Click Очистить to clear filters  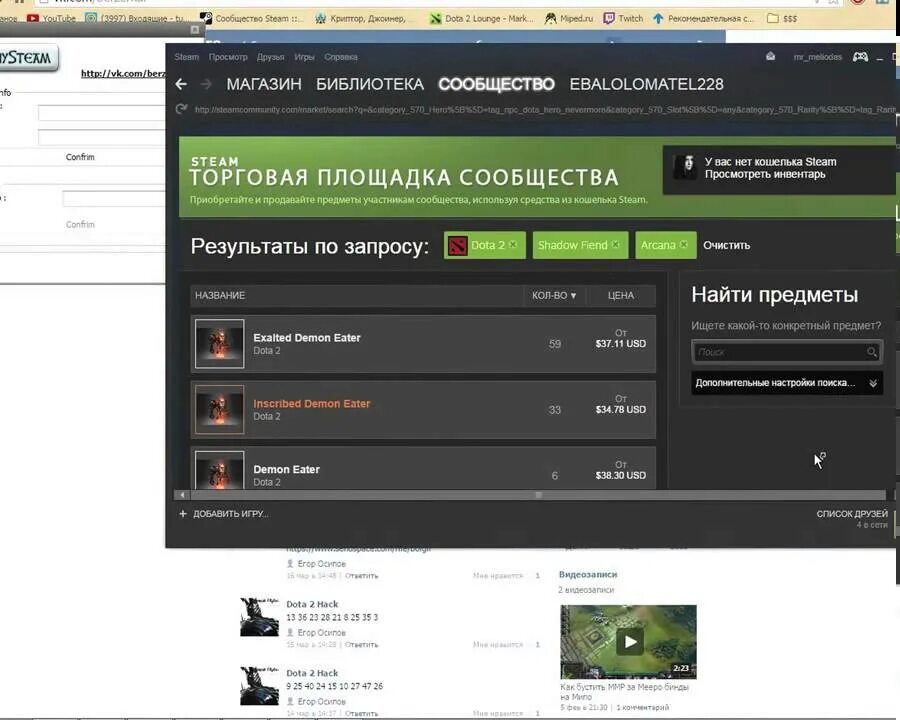727,245
